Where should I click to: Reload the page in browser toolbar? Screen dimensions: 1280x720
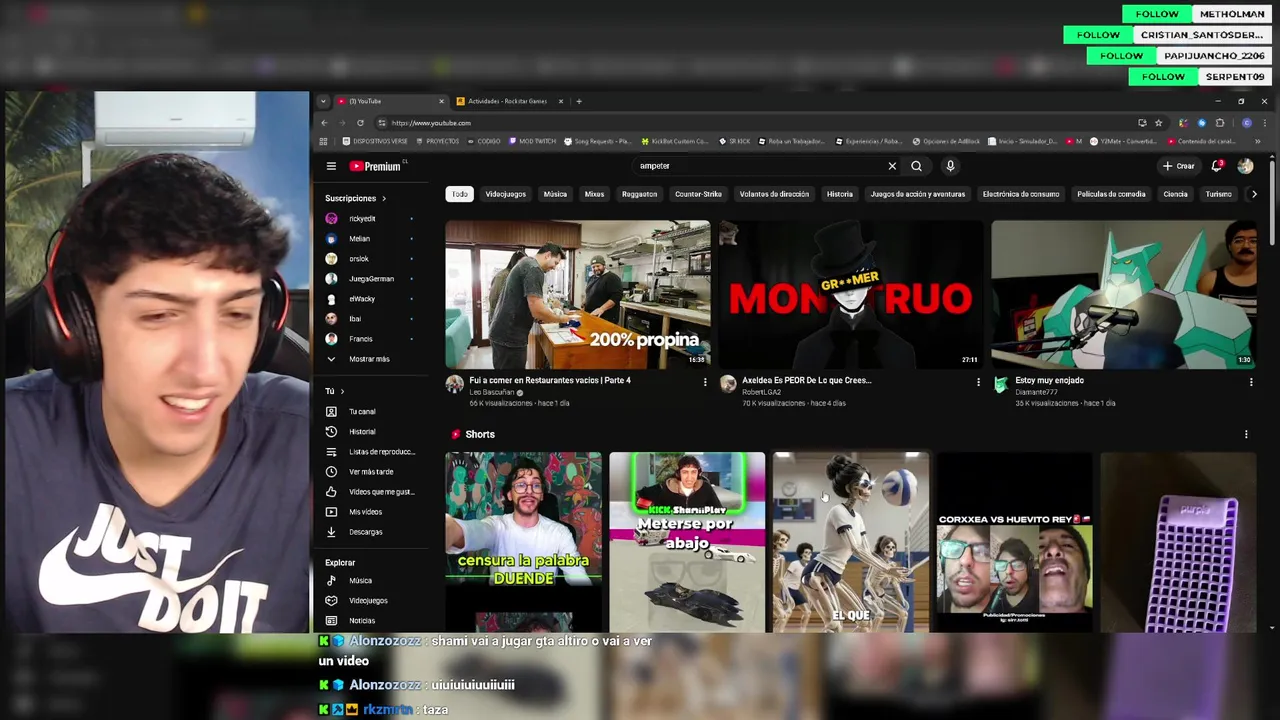coord(360,123)
